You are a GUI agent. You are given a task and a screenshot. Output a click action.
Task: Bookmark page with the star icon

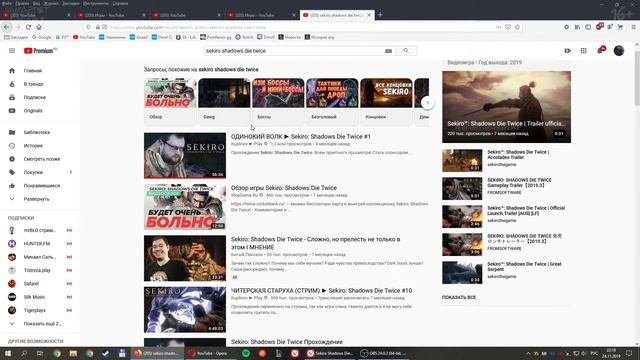point(518,27)
